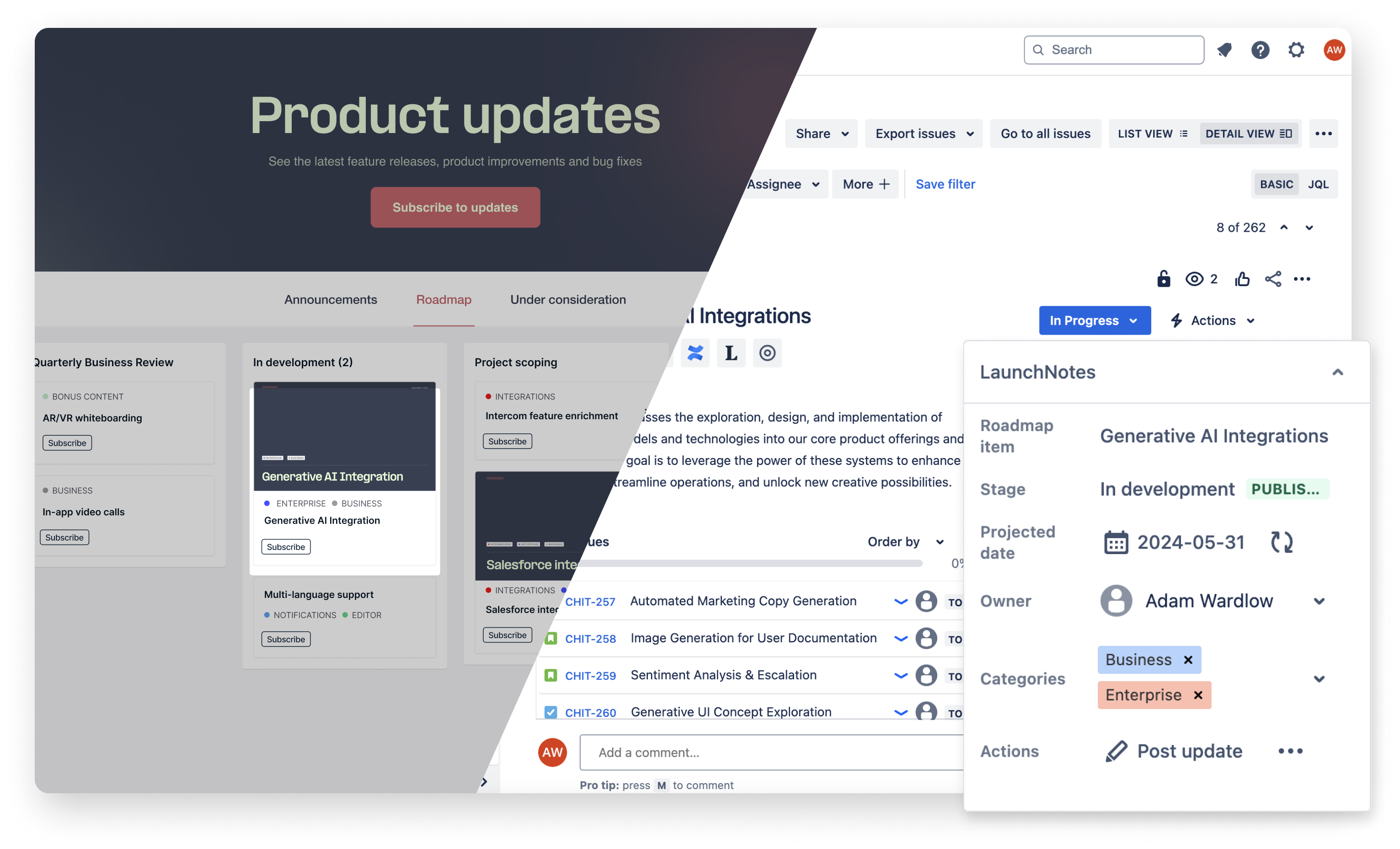
Task: Click the Confluence icon under issue title
Action: pos(695,353)
